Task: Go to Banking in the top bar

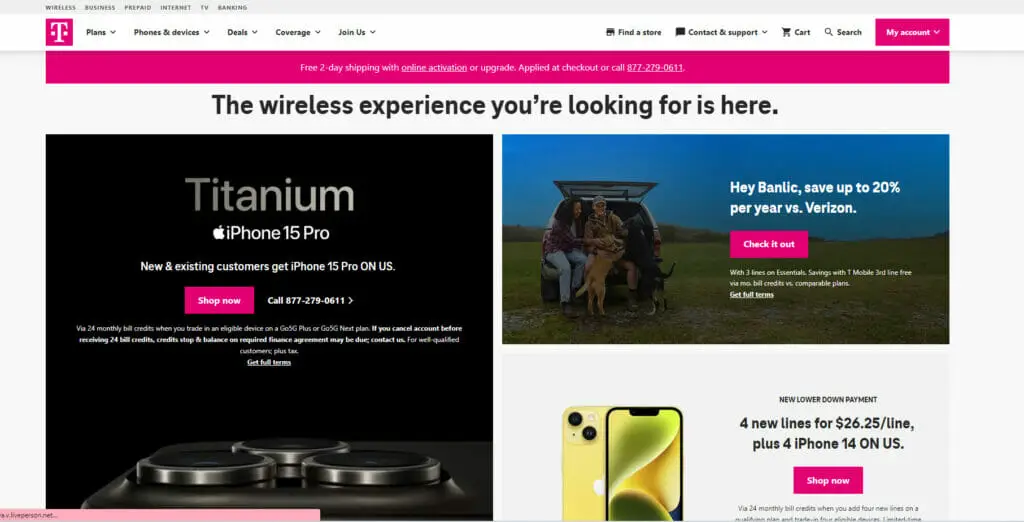Action: coord(232,8)
